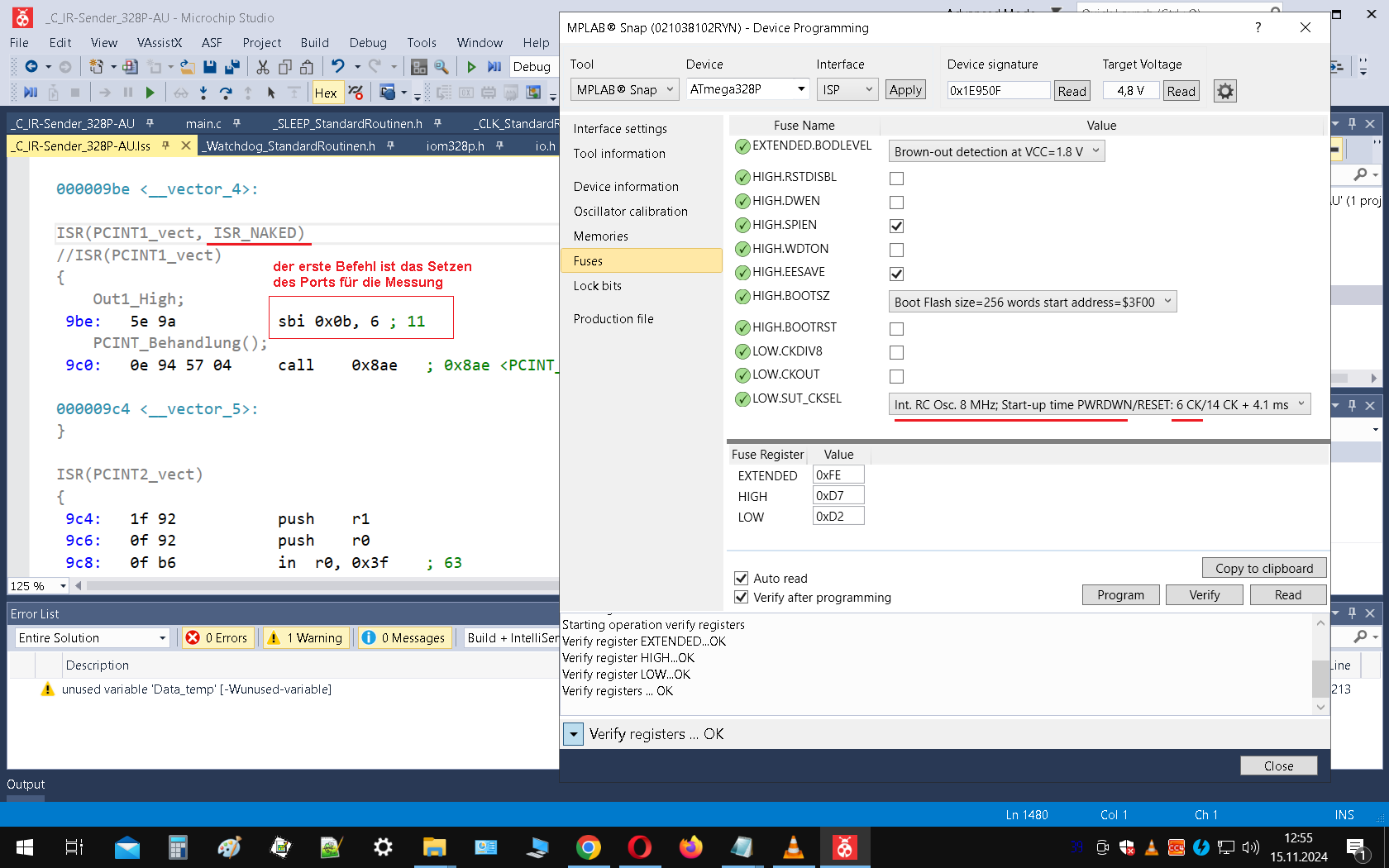Click the Open File folder icon
The image size is (1389, 868).
pyautogui.click(x=188, y=66)
